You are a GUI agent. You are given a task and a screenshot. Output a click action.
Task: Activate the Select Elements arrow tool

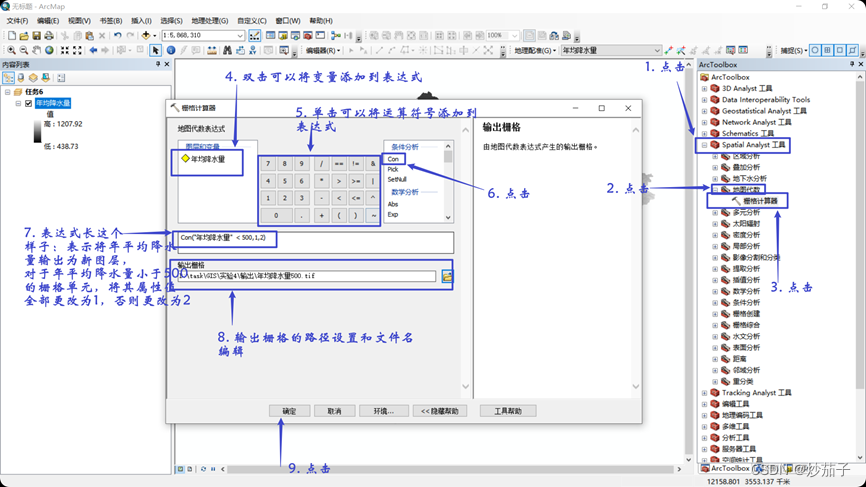tap(156, 50)
